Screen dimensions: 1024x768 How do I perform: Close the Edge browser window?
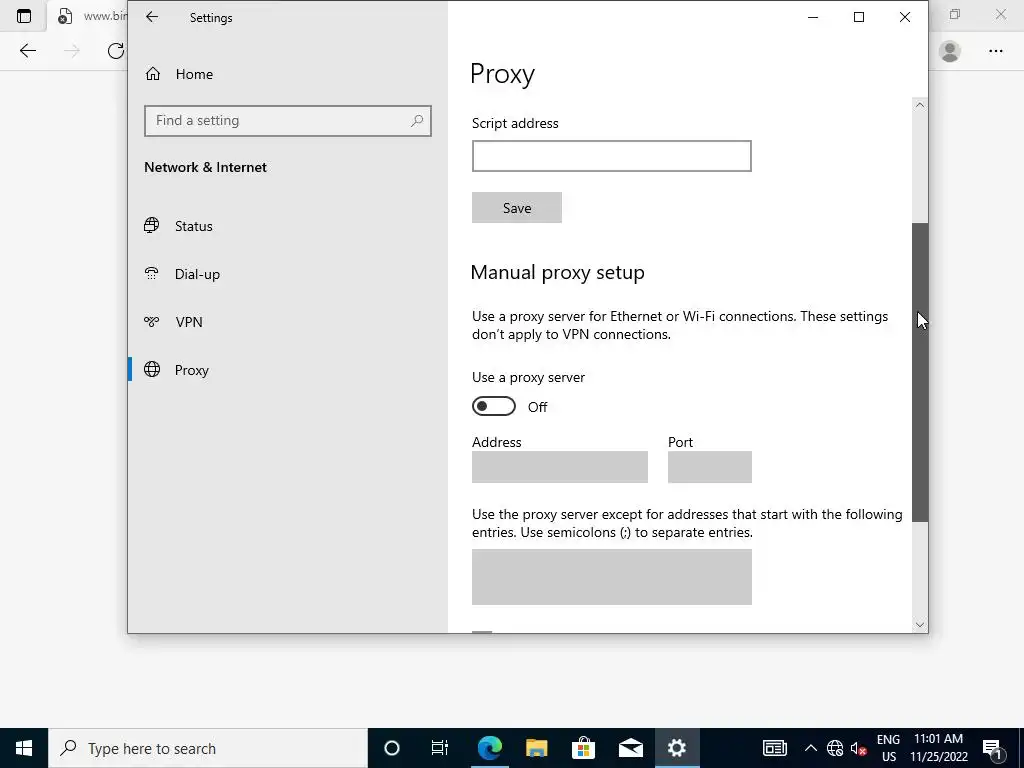pos(1000,14)
